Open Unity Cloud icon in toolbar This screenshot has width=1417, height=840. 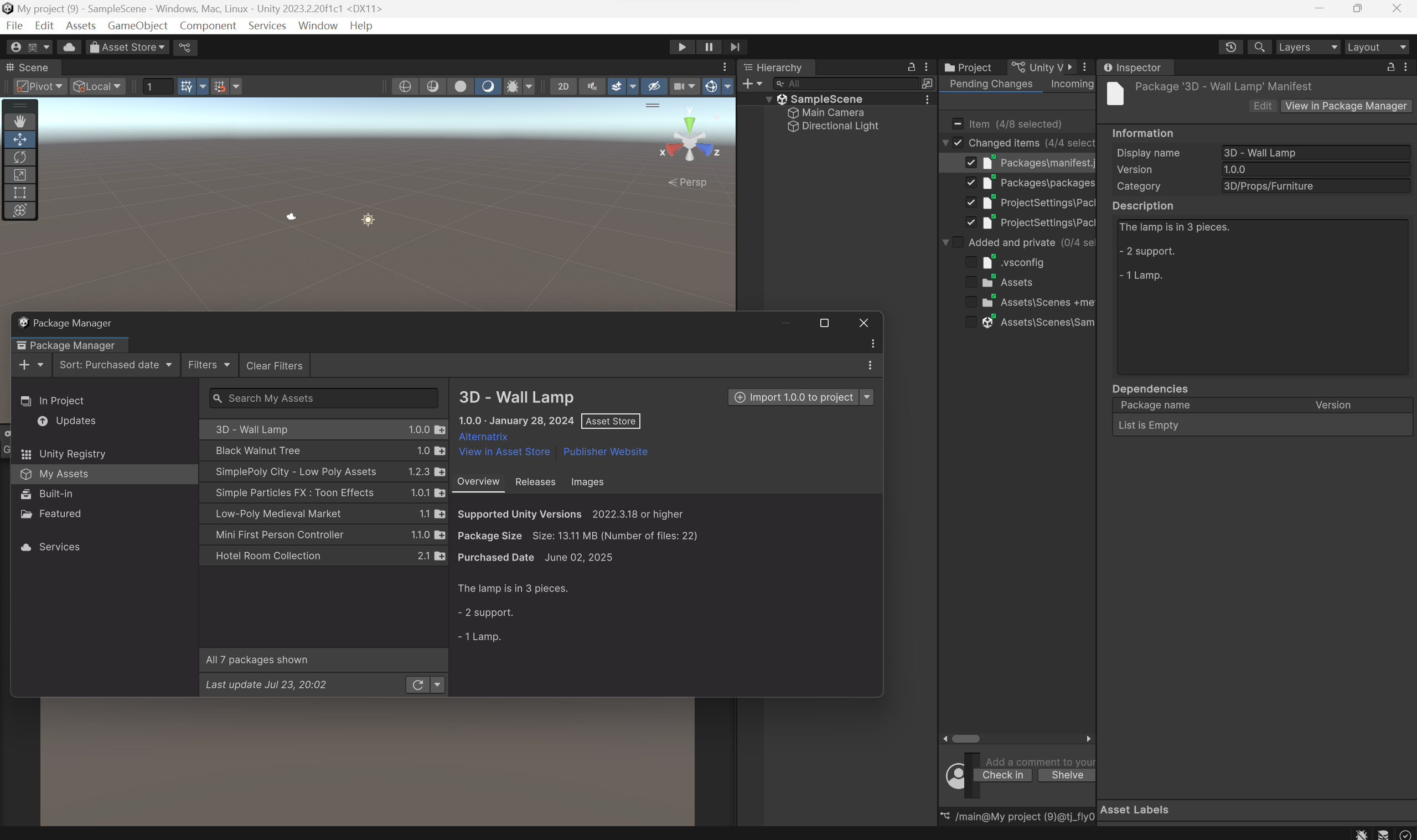(69, 47)
